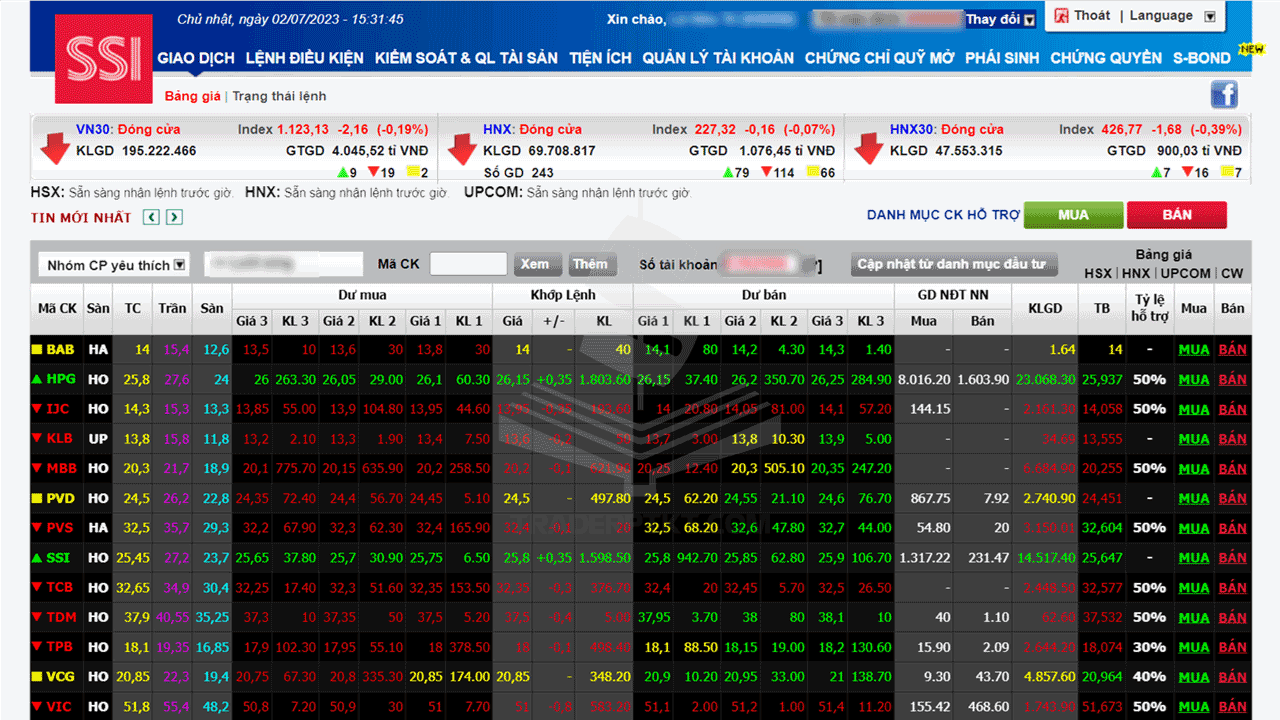The height and width of the screenshot is (720, 1280).
Task: Go to previous news with left arrow
Action: (151, 217)
